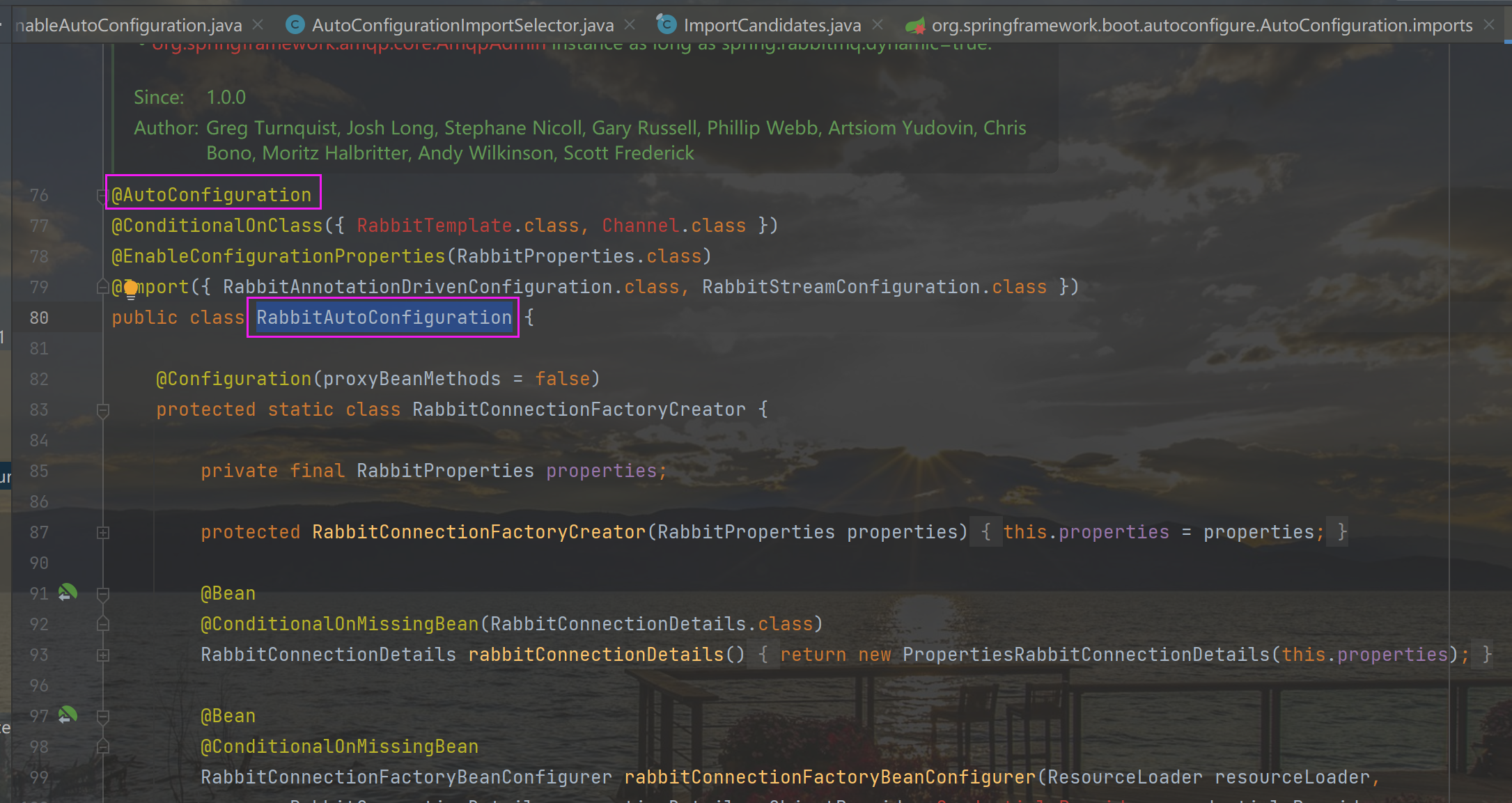Close the ImportCandidates.java tab
This screenshot has width=1512, height=803.
click(x=878, y=24)
